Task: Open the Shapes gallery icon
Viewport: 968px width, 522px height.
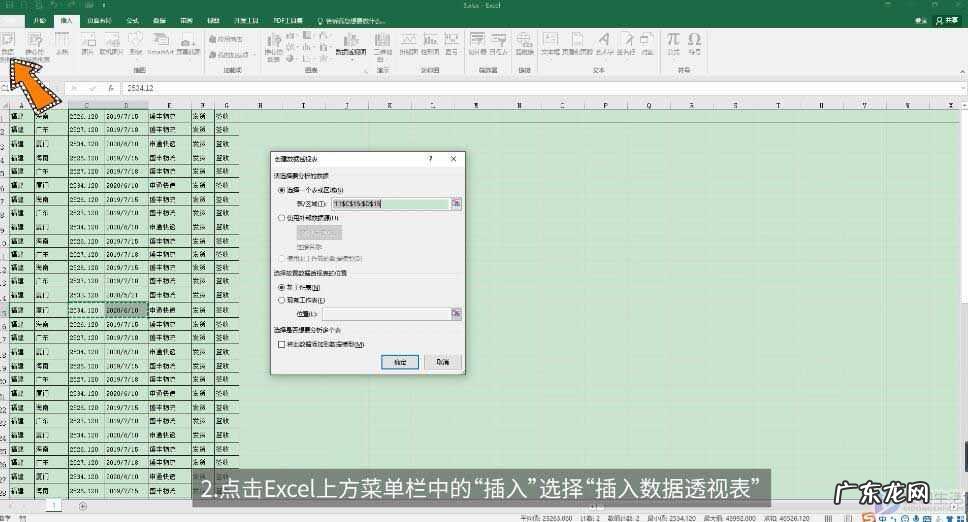Action: point(136,44)
